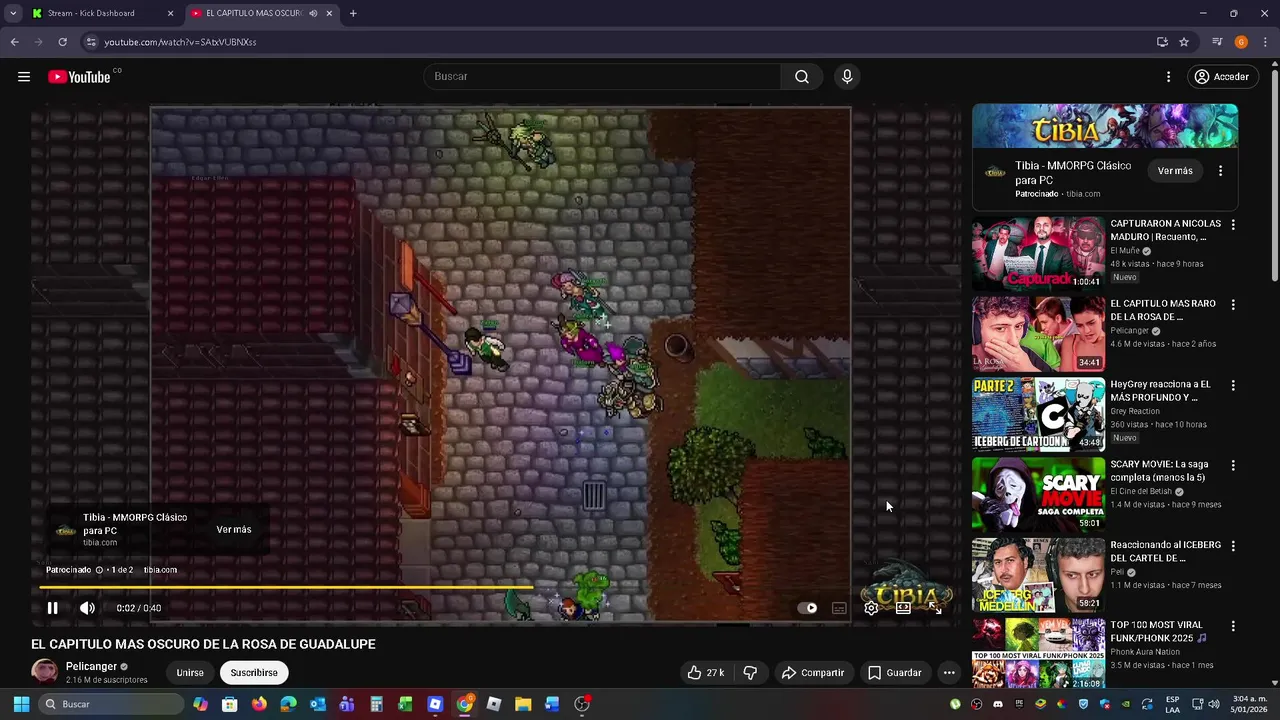Open options for CAPTURARON A NICOLAS MADURO video

[x=1233, y=225]
